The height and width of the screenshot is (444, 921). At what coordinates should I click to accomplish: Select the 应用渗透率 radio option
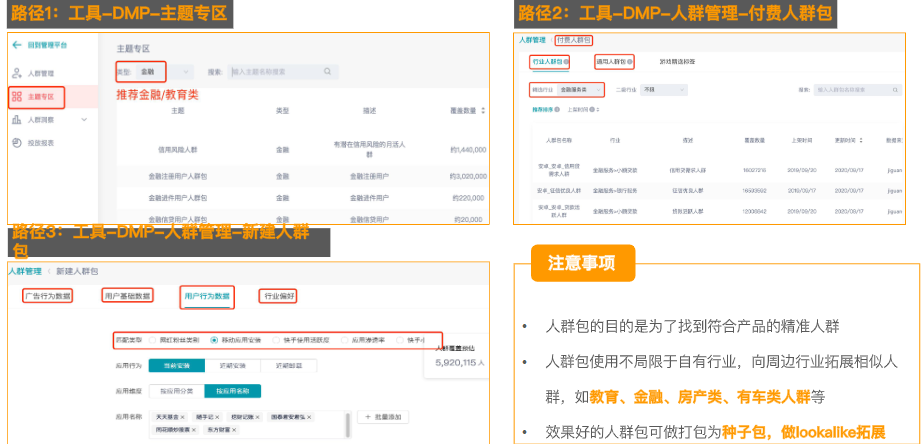(x=344, y=340)
